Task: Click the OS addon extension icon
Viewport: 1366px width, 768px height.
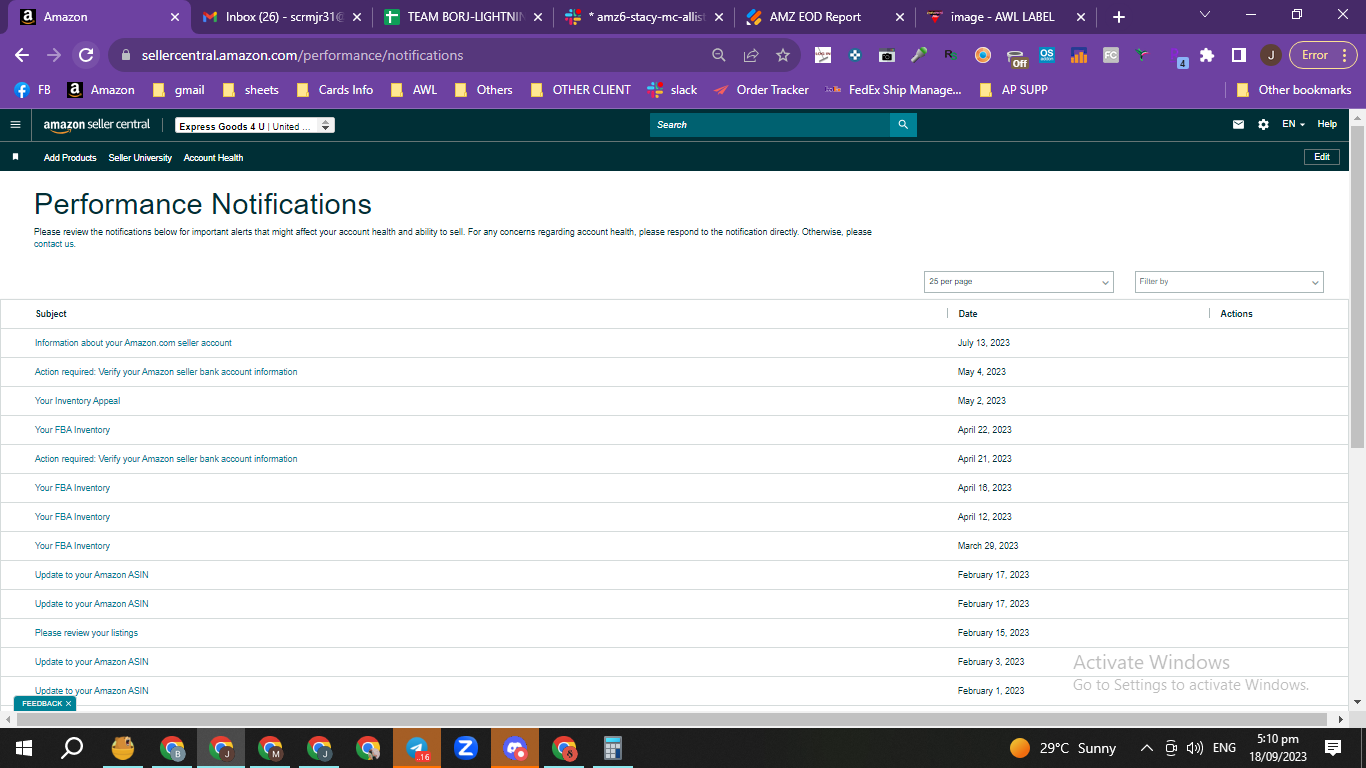Action: pyautogui.click(x=1047, y=56)
